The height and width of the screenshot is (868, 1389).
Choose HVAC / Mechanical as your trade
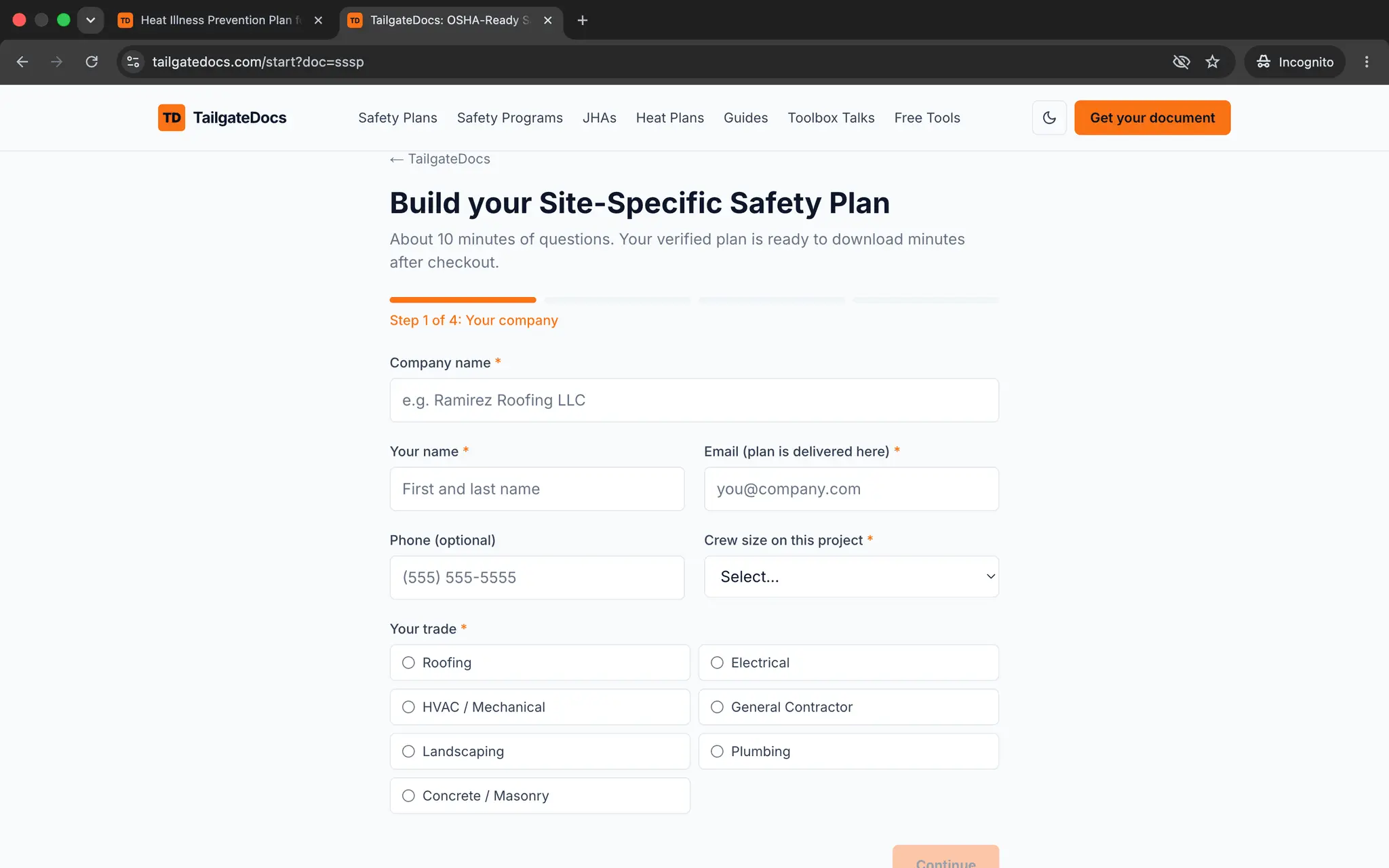tap(540, 707)
